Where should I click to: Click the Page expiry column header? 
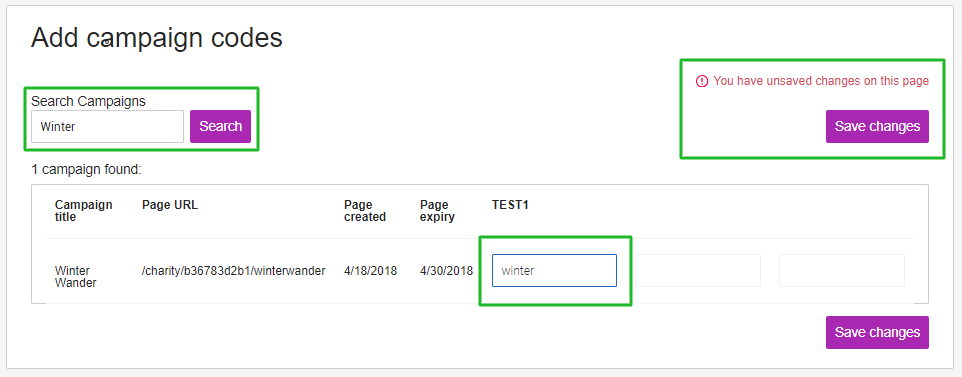coord(437,211)
